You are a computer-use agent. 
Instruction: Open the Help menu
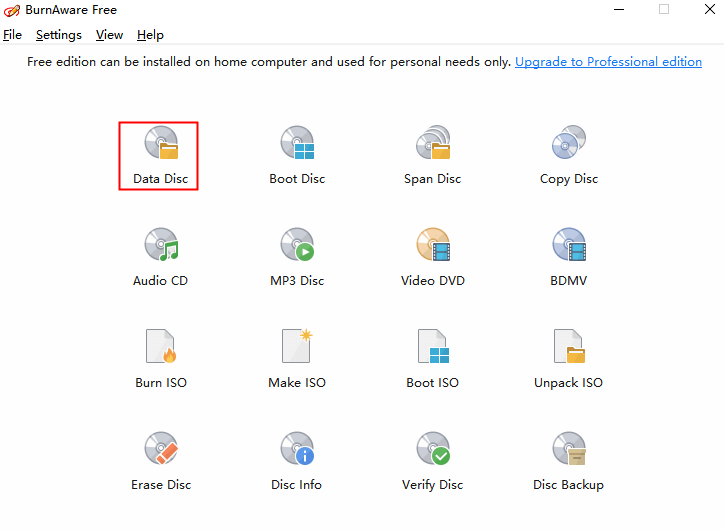click(150, 35)
